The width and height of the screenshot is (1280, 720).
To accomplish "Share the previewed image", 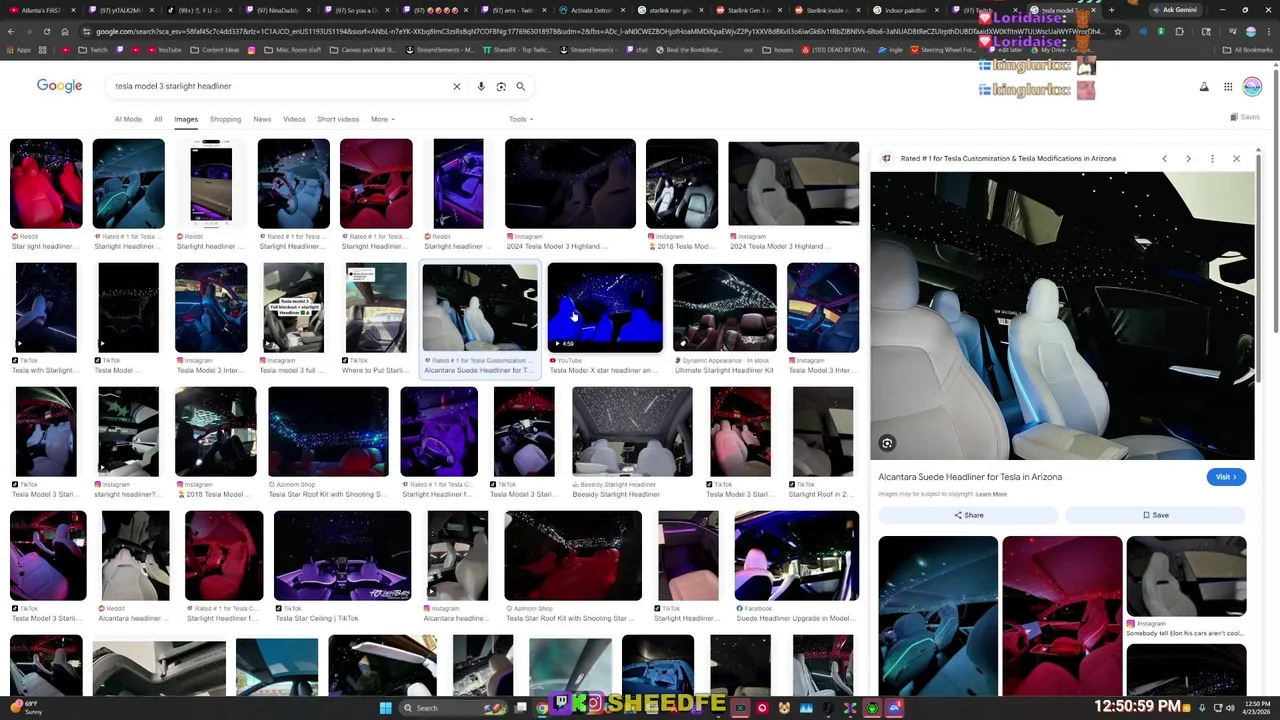I will (968, 515).
